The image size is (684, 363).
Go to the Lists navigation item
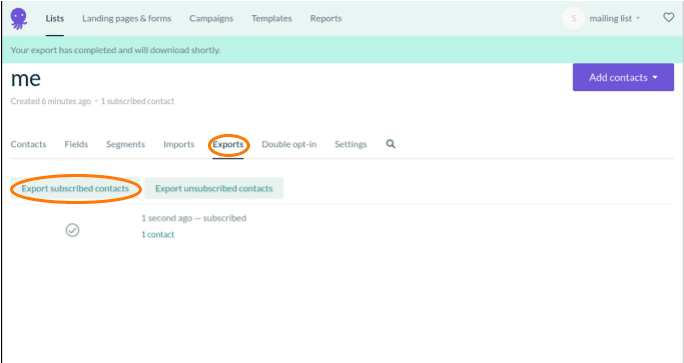[55, 18]
